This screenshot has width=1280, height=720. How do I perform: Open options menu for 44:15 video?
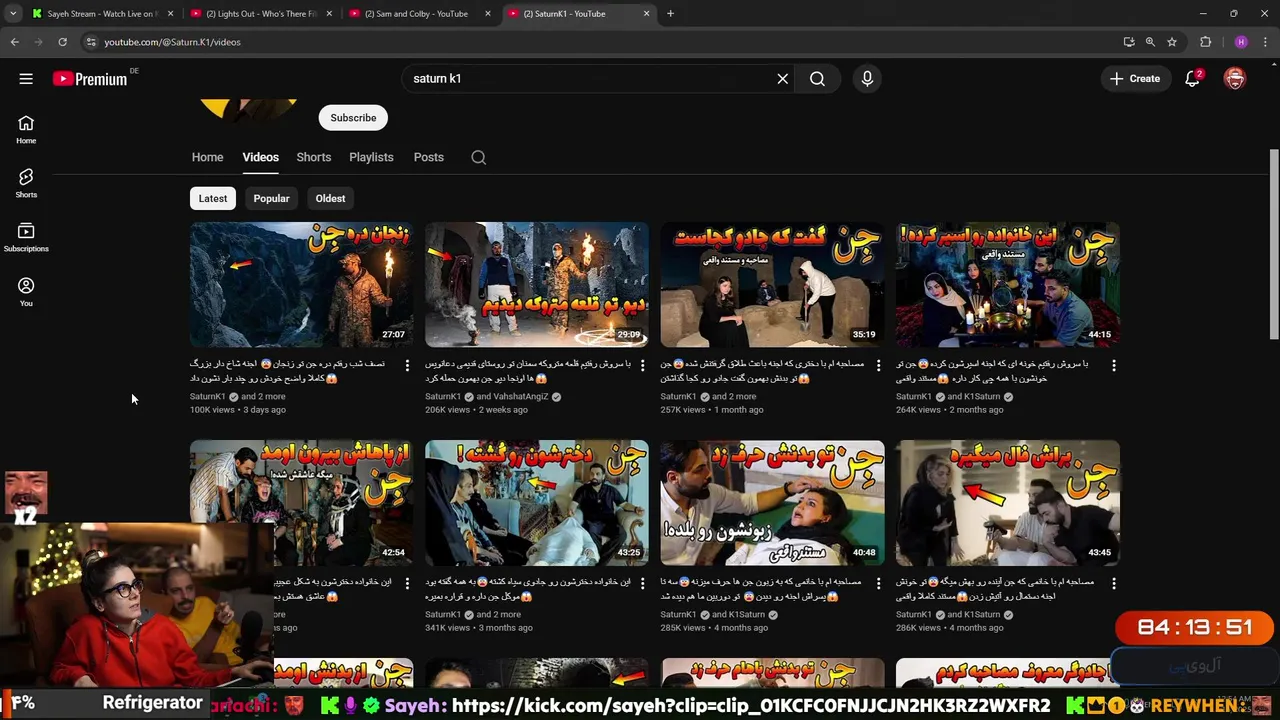pos(1114,366)
